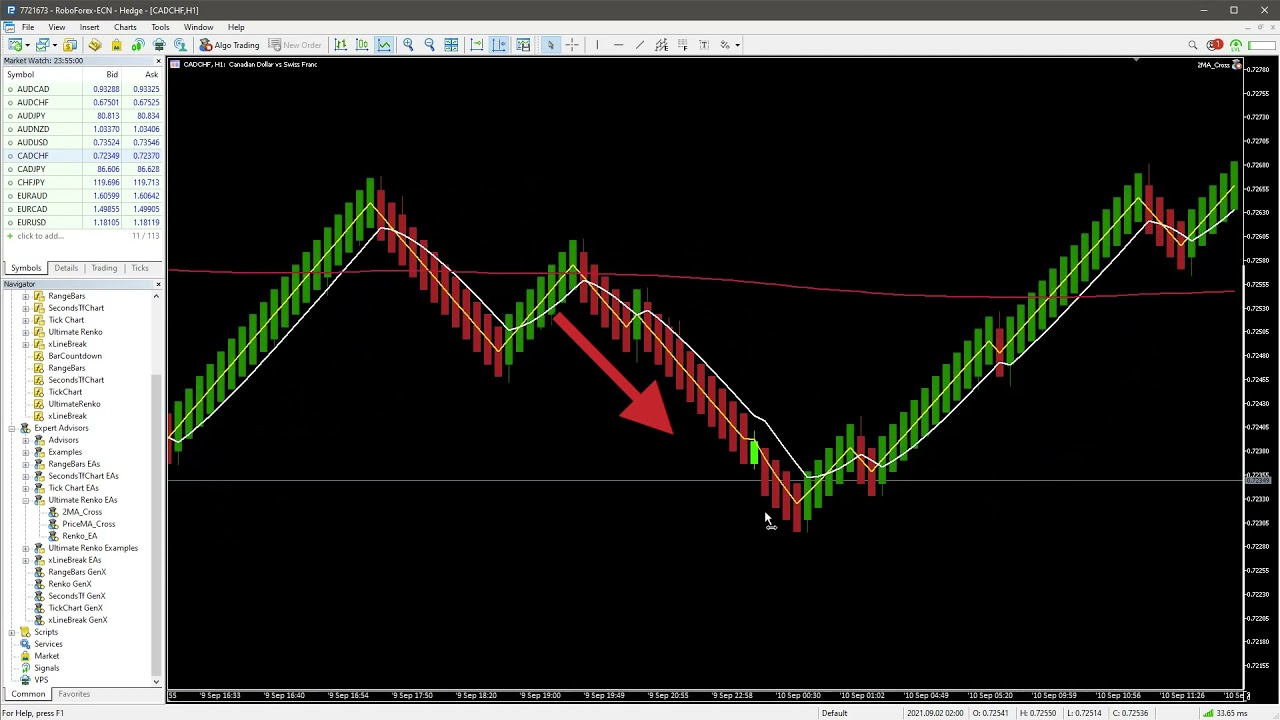Viewport: 1280px width, 720px height.
Task: Select Renko_EA expert advisor
Action: [x=79, y=536]
